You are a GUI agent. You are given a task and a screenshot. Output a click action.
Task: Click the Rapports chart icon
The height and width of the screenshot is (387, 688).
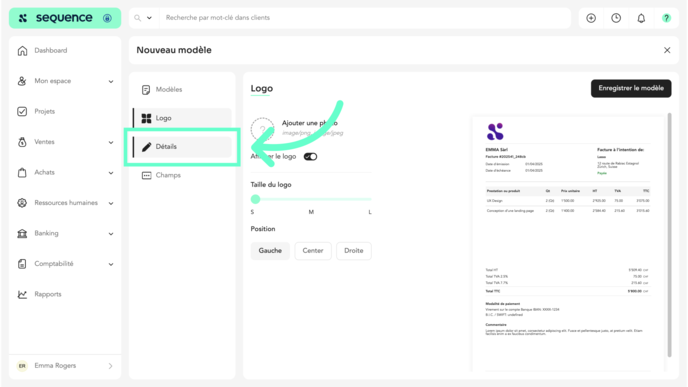[22, 294]
